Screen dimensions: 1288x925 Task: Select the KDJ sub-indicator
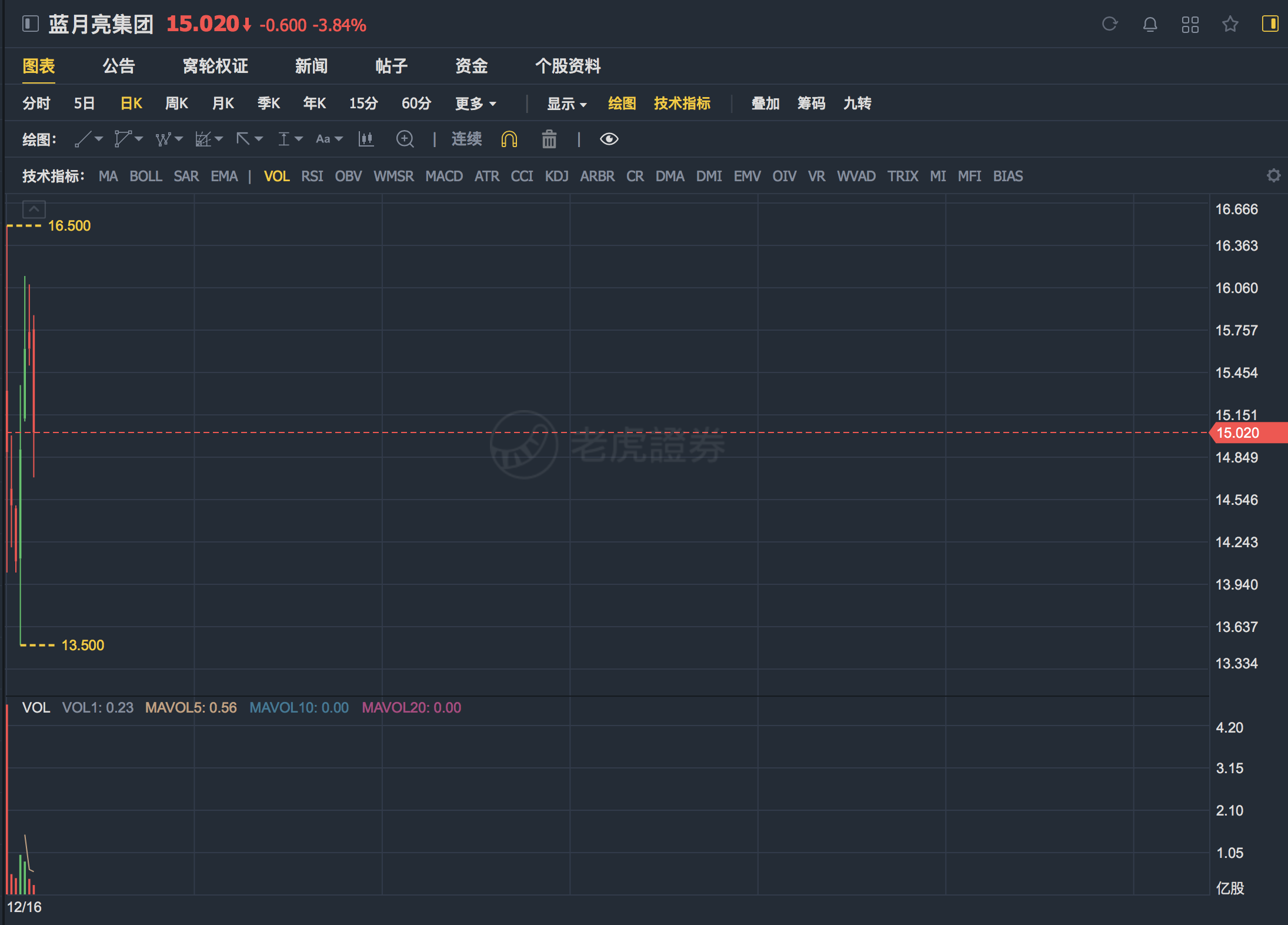556,176
